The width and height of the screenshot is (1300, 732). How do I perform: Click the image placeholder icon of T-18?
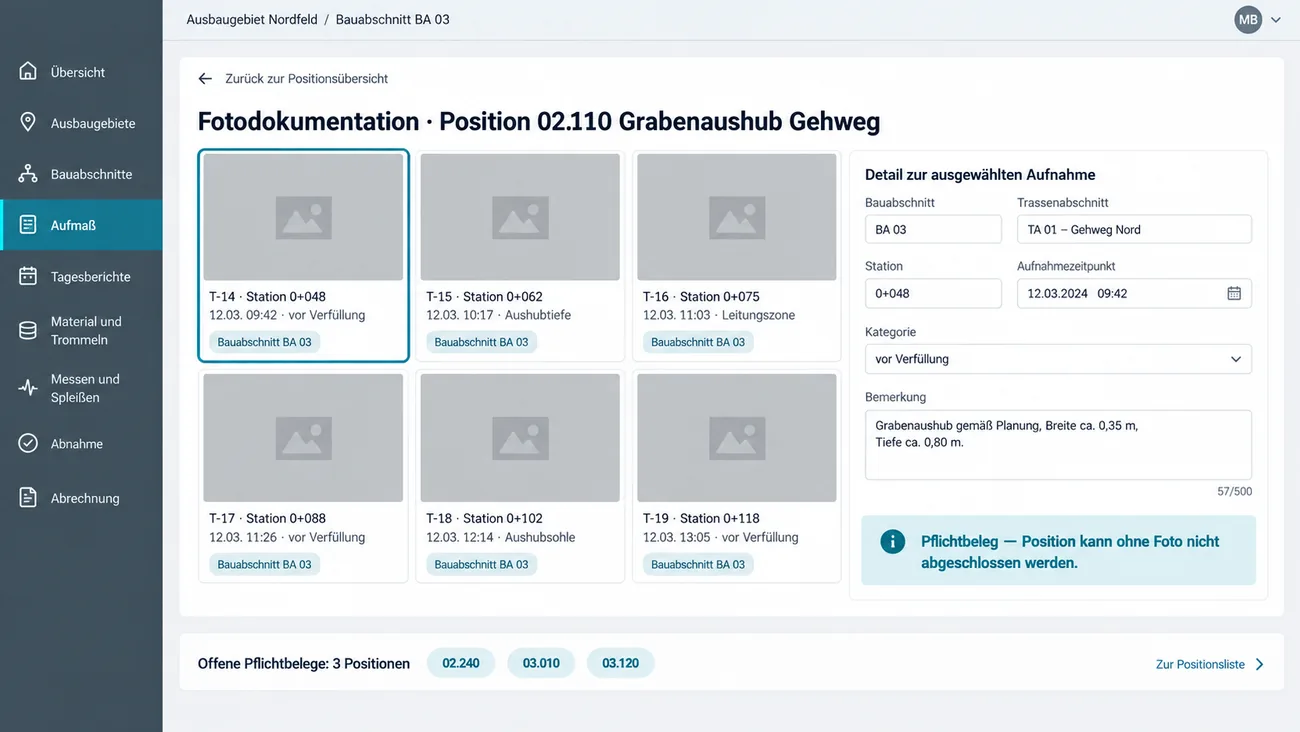[x=520, y=438]
